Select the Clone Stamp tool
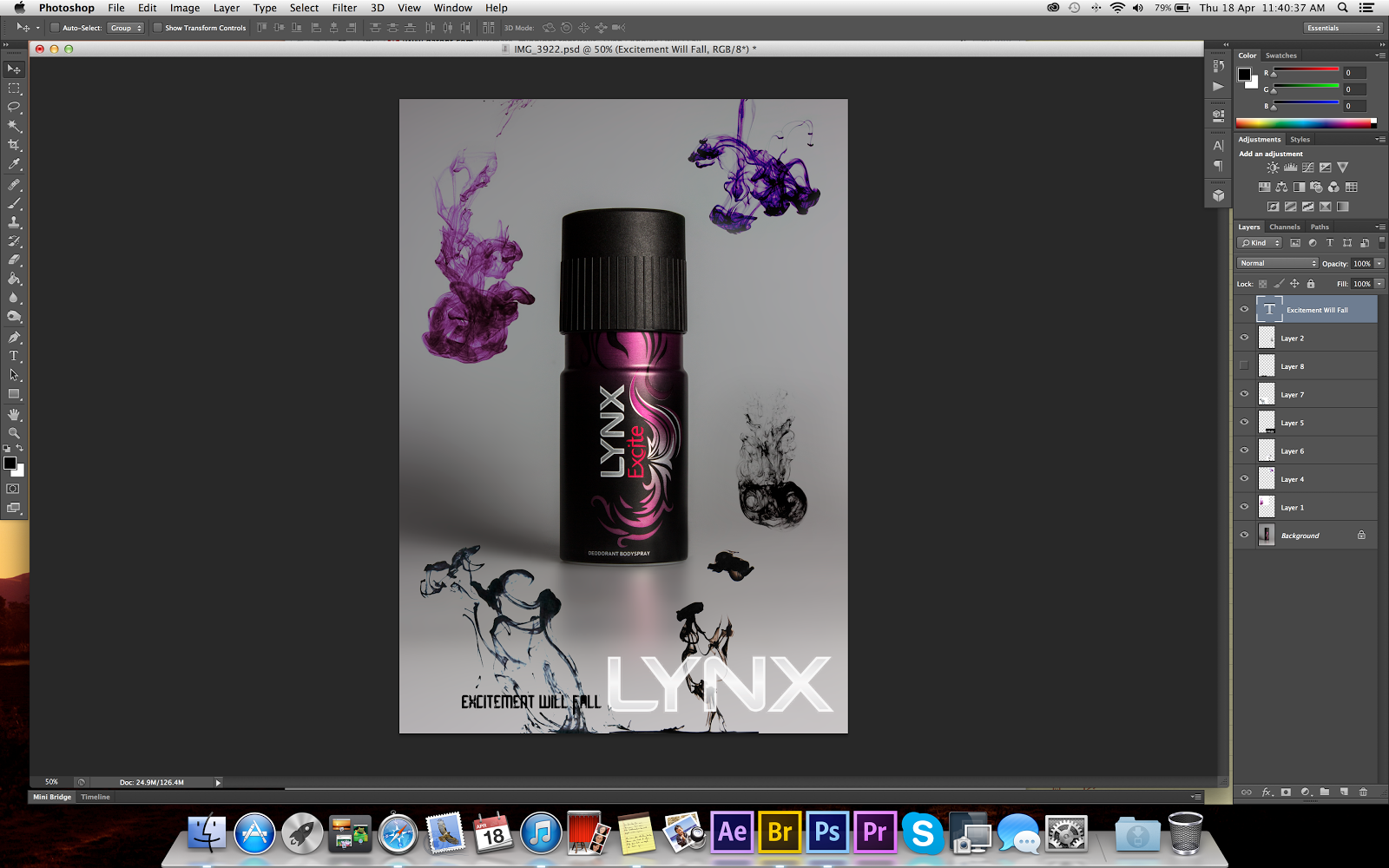This screenshot has height=868, width=1389. point(14,223)
